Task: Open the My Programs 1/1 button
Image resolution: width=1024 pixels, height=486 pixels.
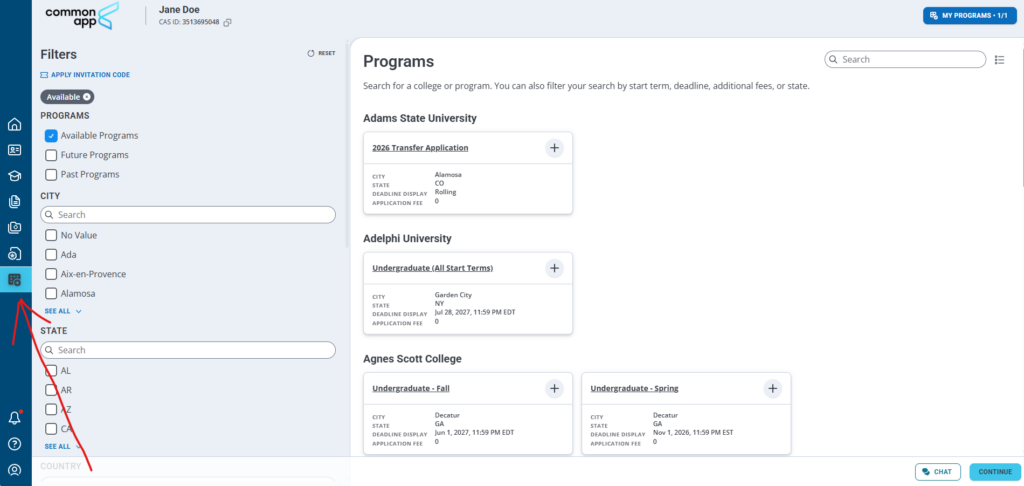Action: 969,15
